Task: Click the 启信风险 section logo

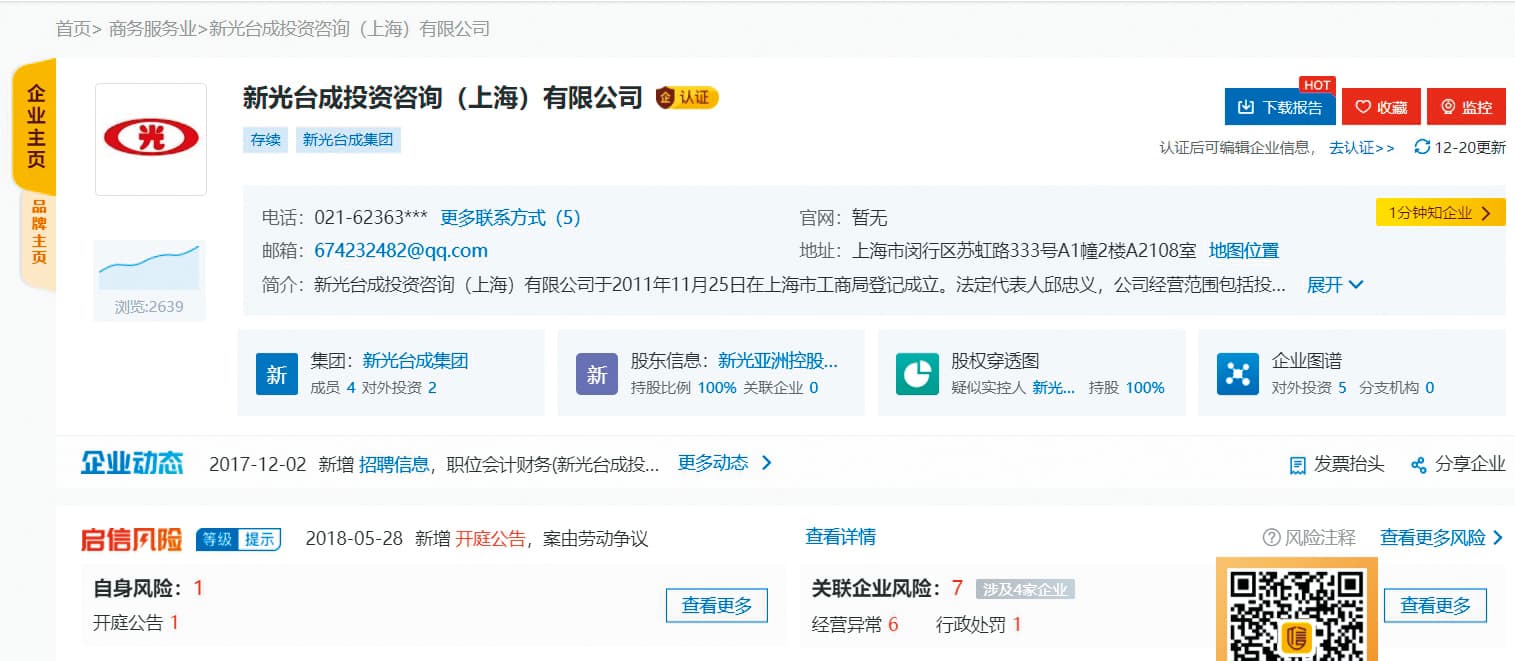Action: (132, 539)
